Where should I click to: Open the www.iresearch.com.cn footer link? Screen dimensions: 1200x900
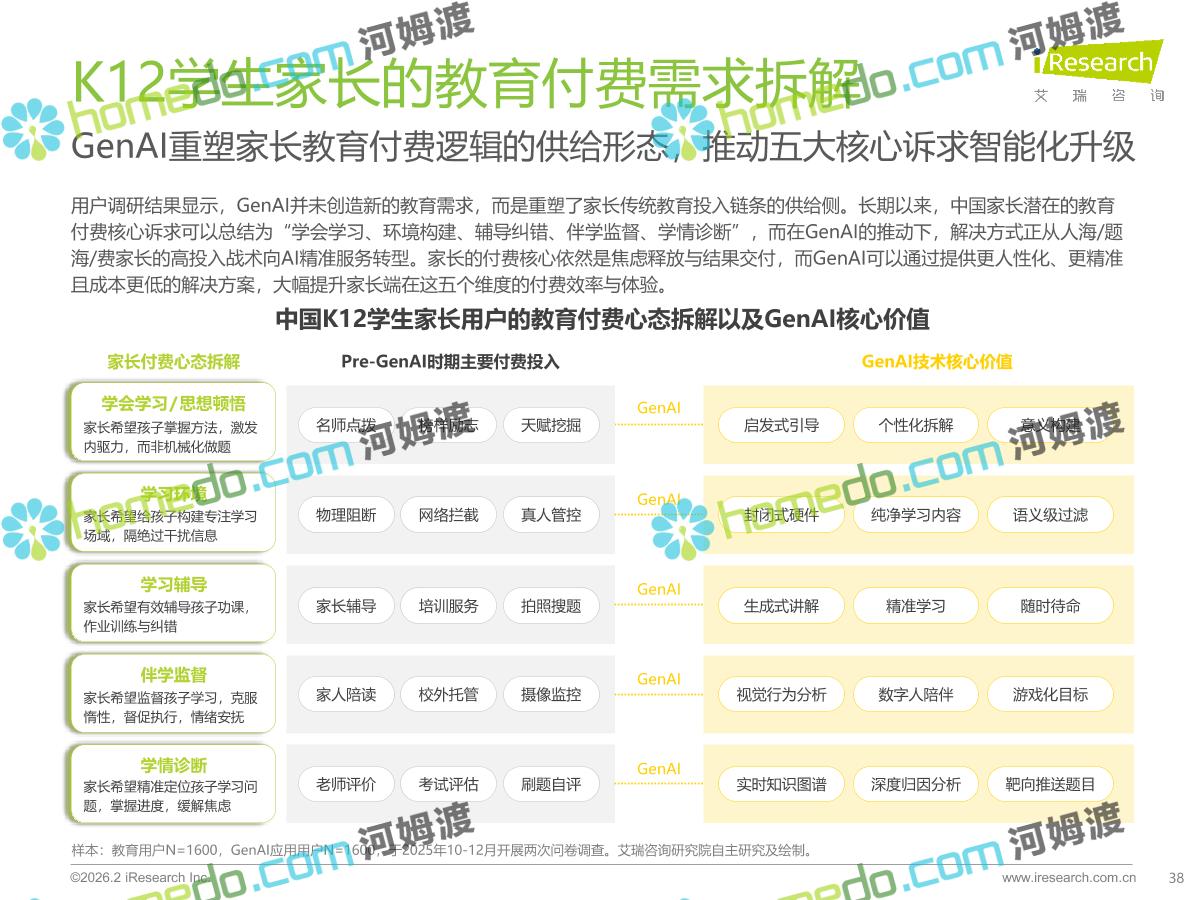tap(1068, 878)
